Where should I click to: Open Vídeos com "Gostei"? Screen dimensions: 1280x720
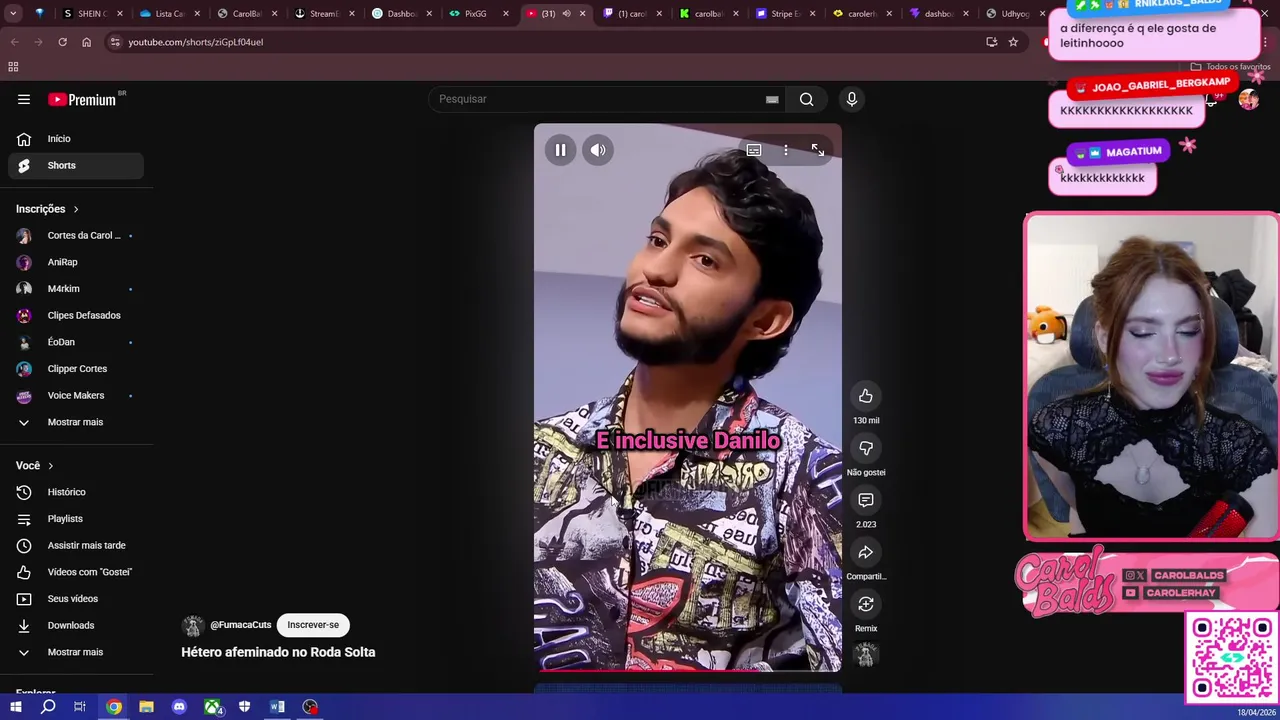[x=76, y=572]
